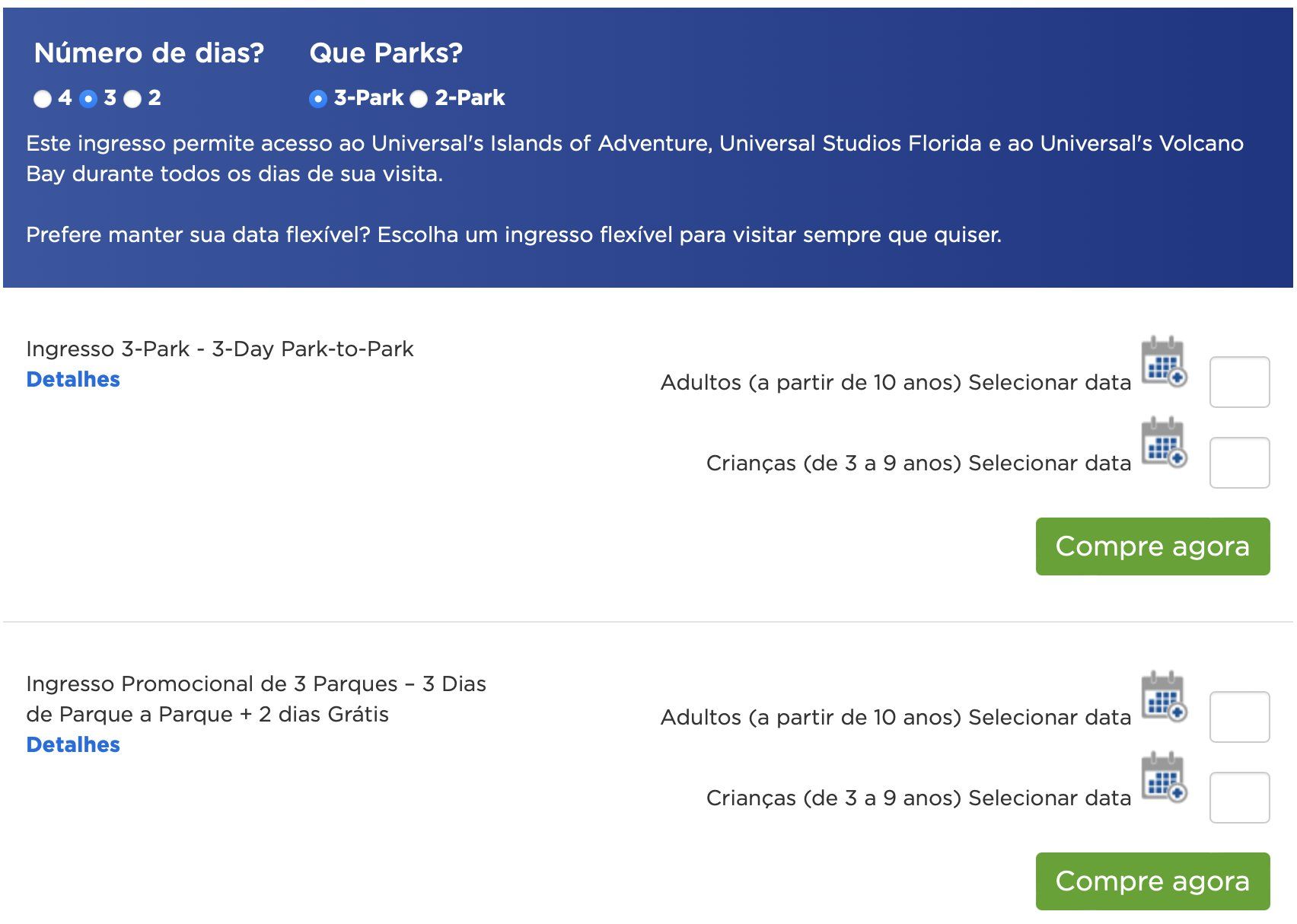Click Compre agora for promotional 3 Parques ticket
The width and height of the screenshot is (1297, 924).
(x=1152, y=881)
